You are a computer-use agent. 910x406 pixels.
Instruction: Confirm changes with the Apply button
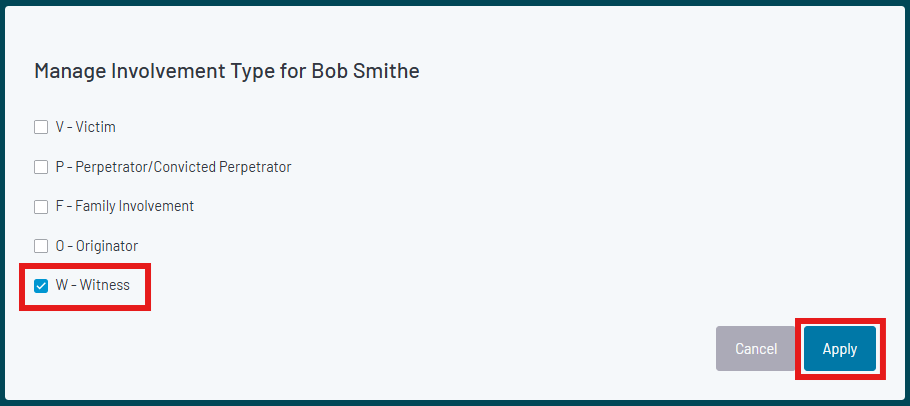click(x=840, y=349)
